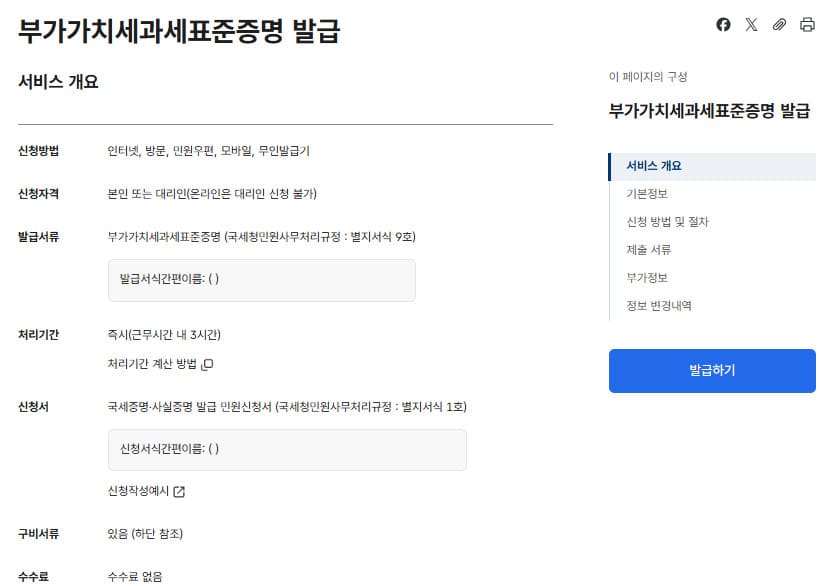Copy the page link using the paperclip icon
This screenshot has width=832, height=586.
pos(780,24)
